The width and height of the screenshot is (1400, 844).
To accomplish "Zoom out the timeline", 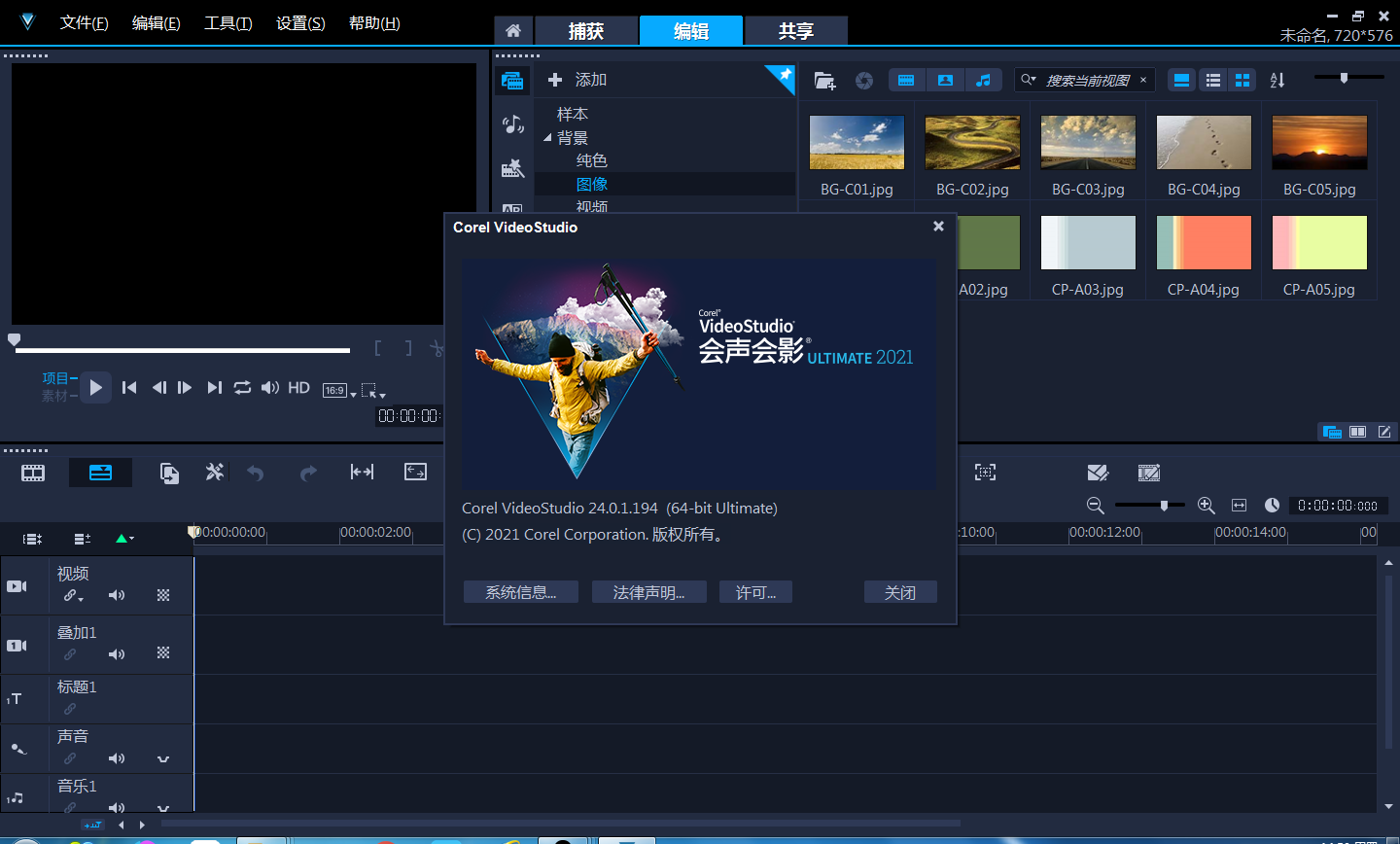I will [x=1095, y=506].
